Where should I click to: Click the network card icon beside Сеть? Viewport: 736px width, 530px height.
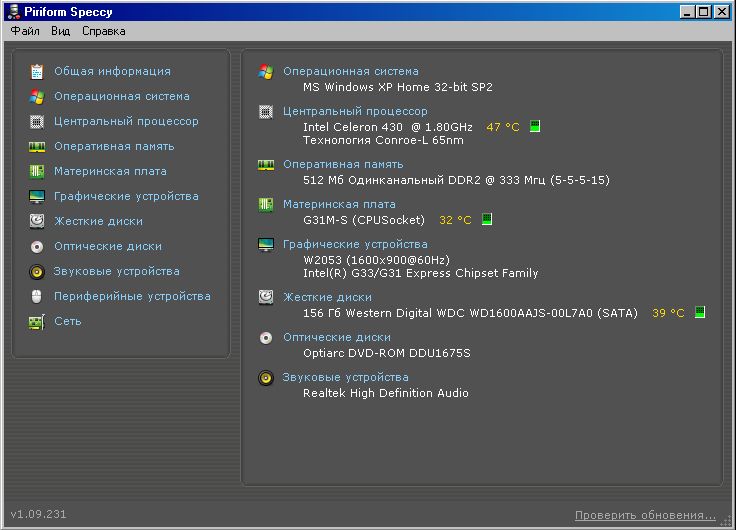(x=37, y=322)
